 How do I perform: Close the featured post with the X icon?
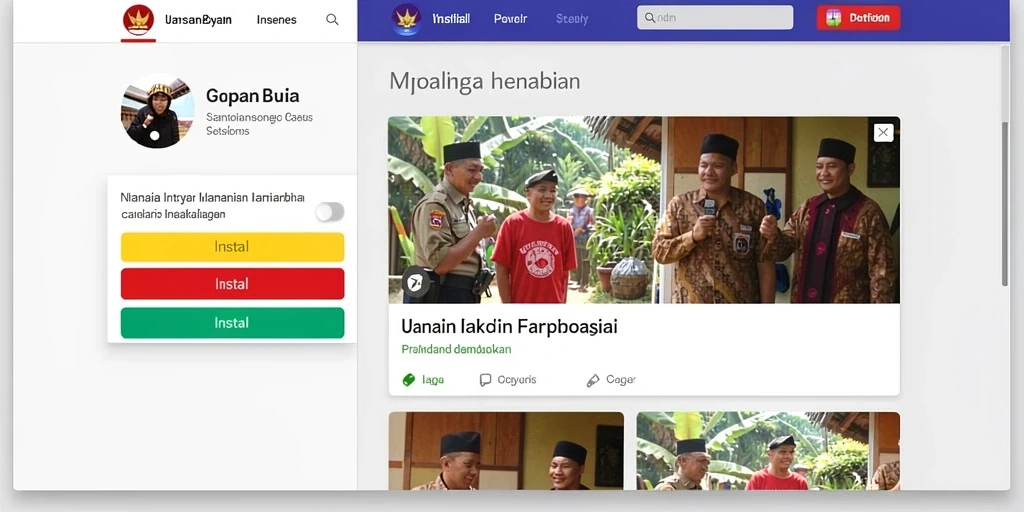coord(883,133)
